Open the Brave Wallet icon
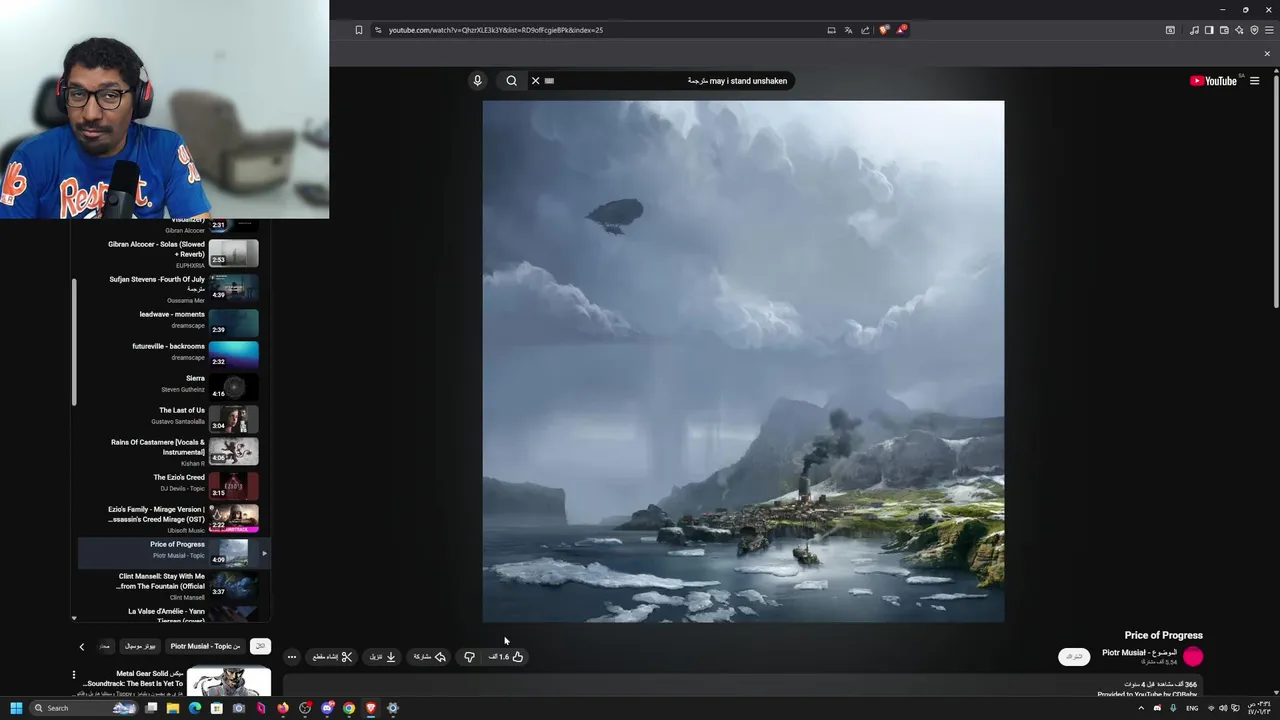The width and height of the screenshot is (1280, 720). pos(1224,30)
